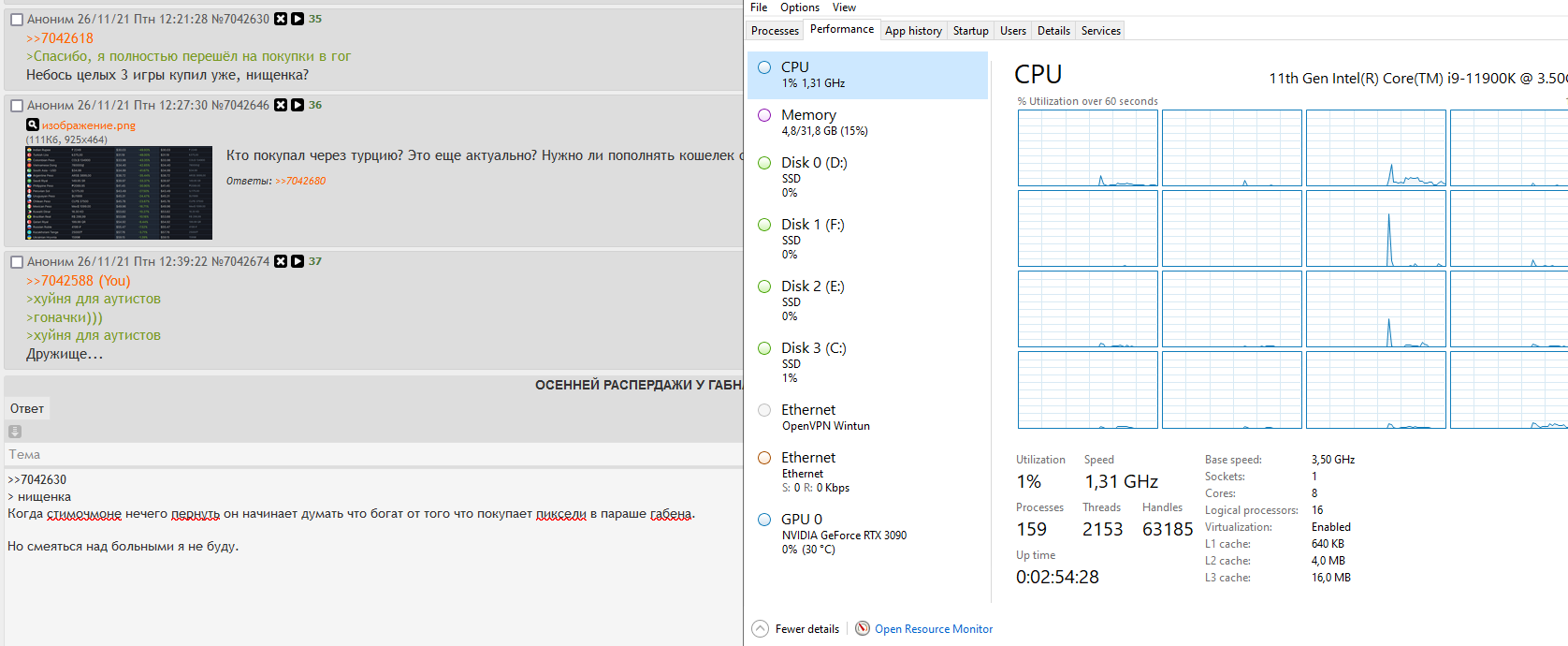Click the Ответ reply button
The image size is (1568, 646).
click(x=27, y=408)
